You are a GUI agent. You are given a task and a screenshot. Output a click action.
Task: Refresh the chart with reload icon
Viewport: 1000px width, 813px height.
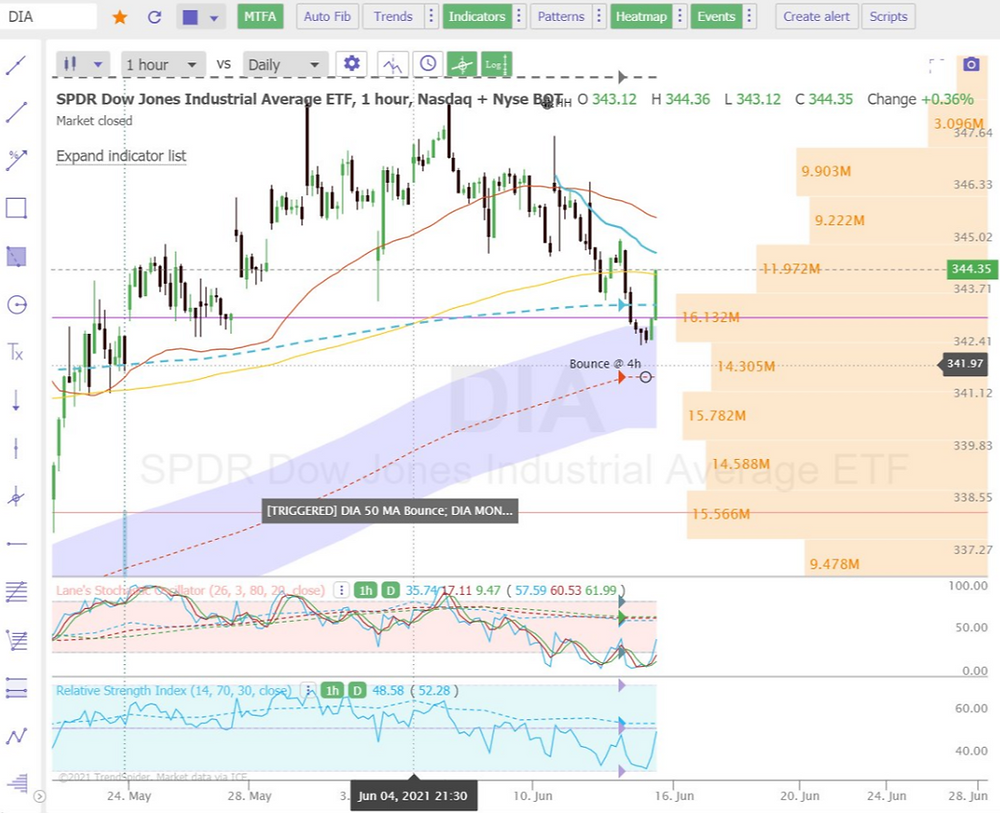pyautogui.click(x=154, y=17)
